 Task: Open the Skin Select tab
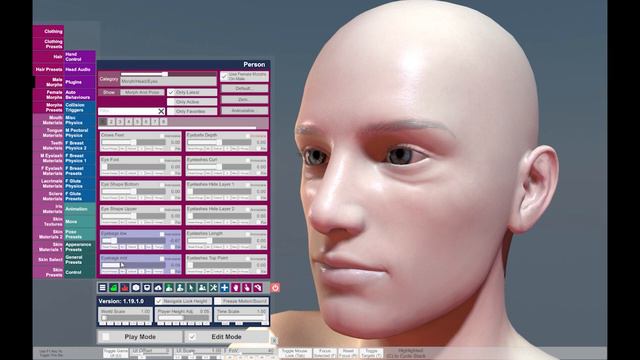click(48, 260)
